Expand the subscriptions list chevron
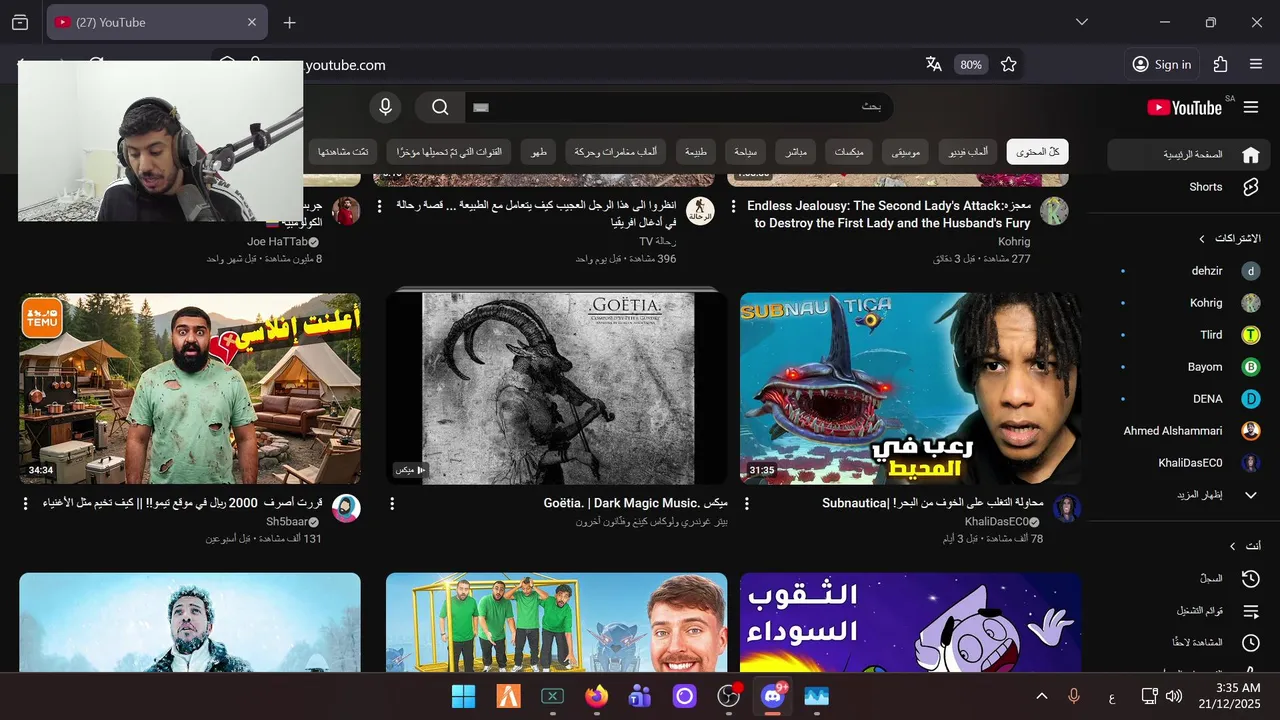1280x720 pixels. click(1202, 239)
